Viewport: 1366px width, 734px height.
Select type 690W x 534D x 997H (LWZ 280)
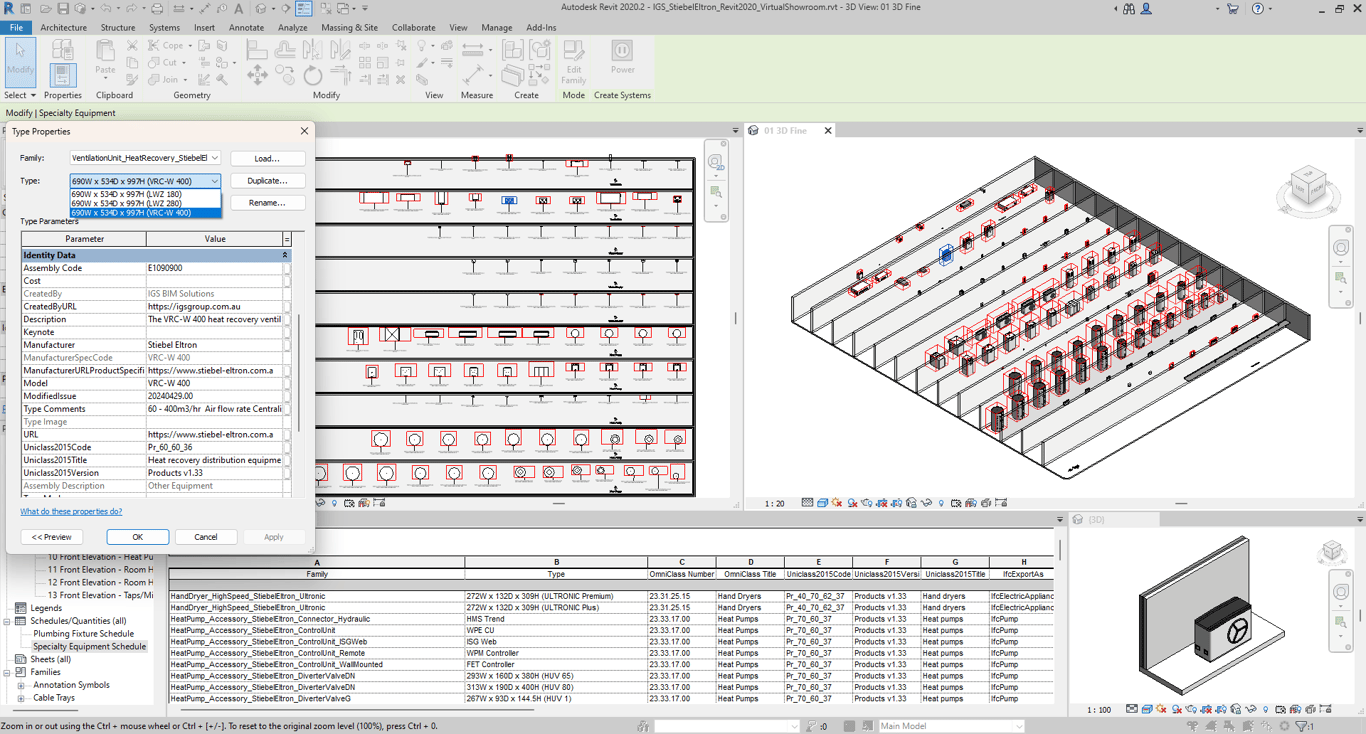126,203
